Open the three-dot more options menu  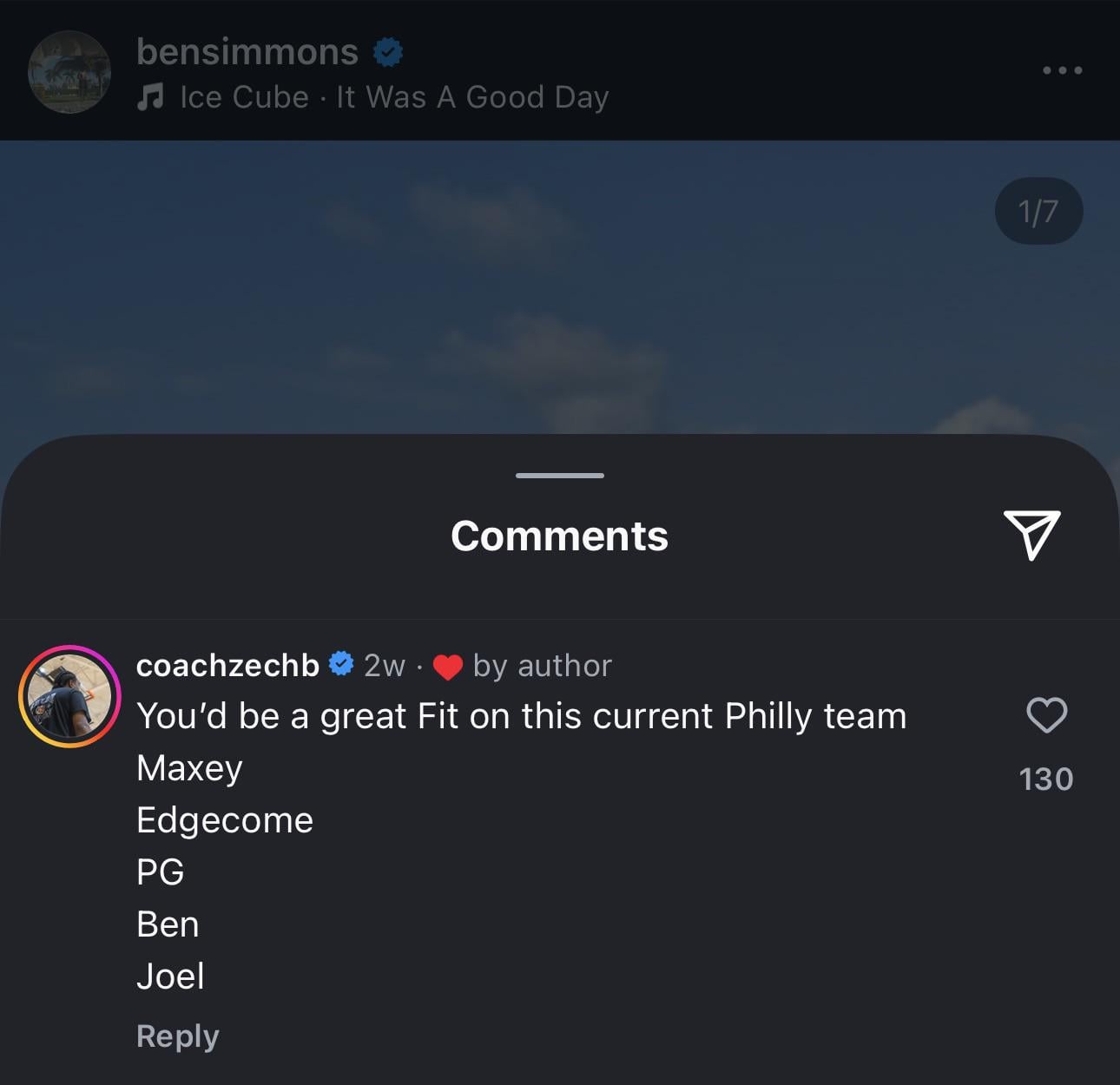(x=1062, y=70)
